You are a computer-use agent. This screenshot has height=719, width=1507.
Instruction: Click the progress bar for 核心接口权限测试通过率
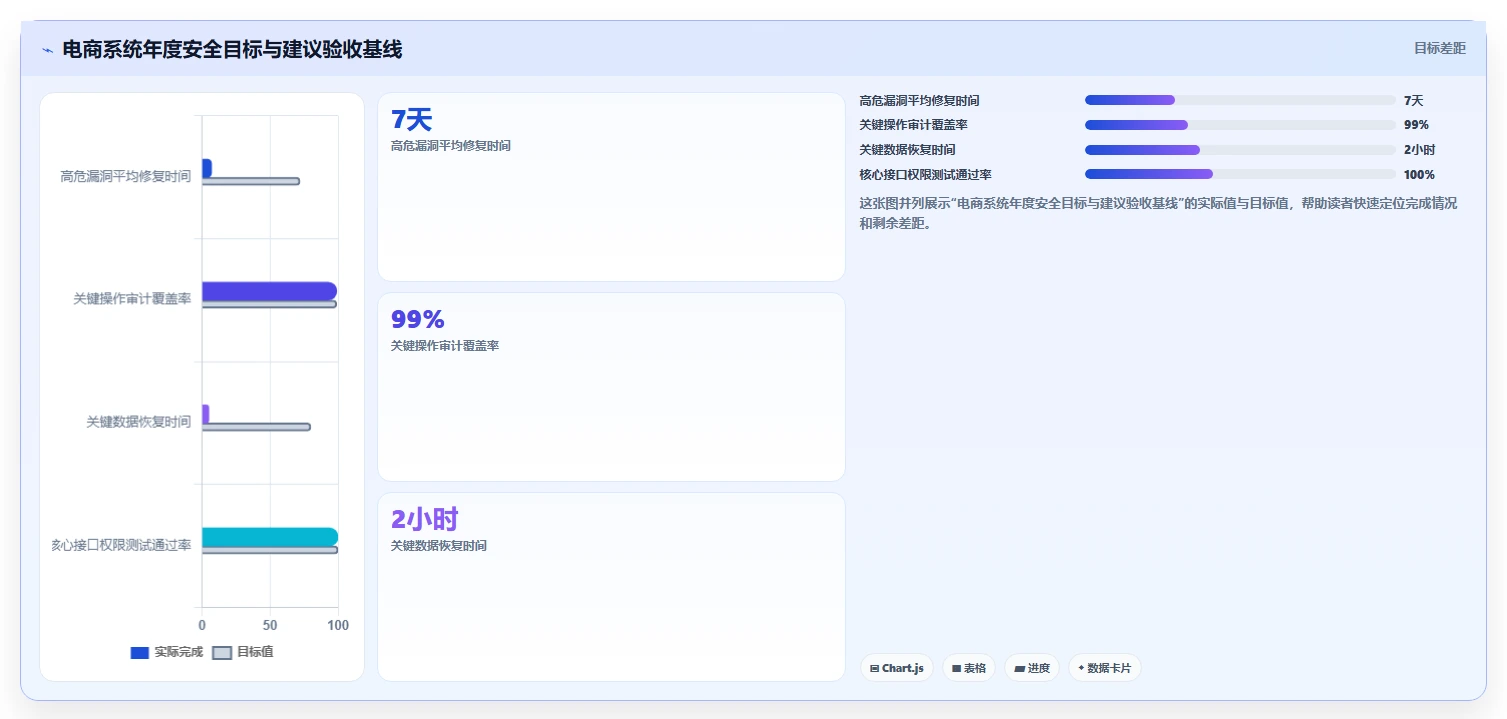(1240, 174)
